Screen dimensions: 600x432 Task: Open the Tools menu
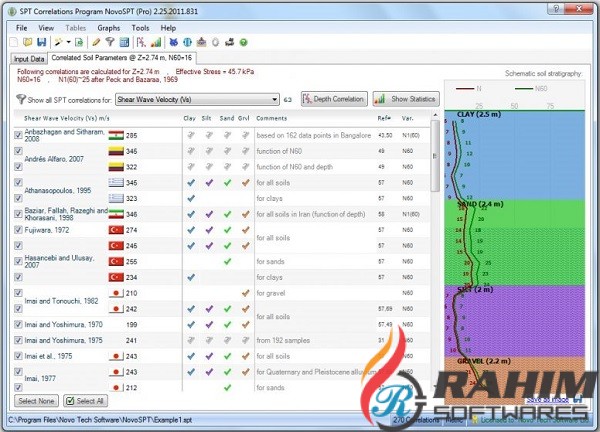tap(140, 28)
